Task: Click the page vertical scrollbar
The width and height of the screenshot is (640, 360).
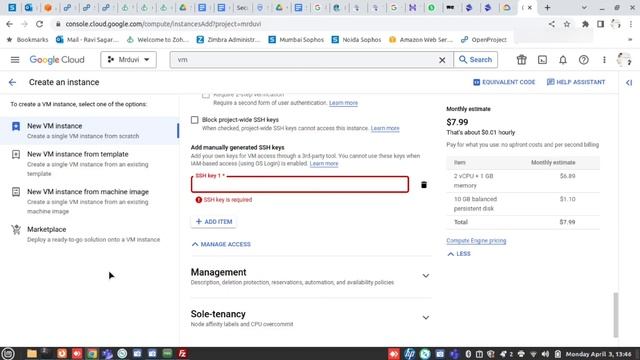Action: click(x=616, y=315)
